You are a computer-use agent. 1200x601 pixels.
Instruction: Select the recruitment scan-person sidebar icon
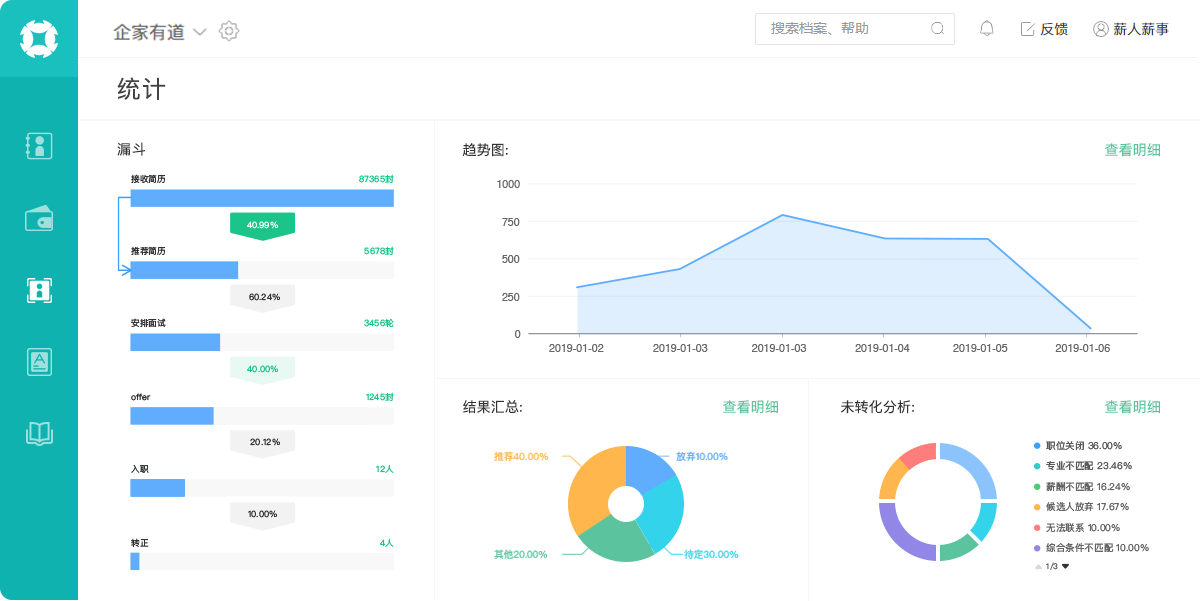pyautogui.click(x=39, y=290)
